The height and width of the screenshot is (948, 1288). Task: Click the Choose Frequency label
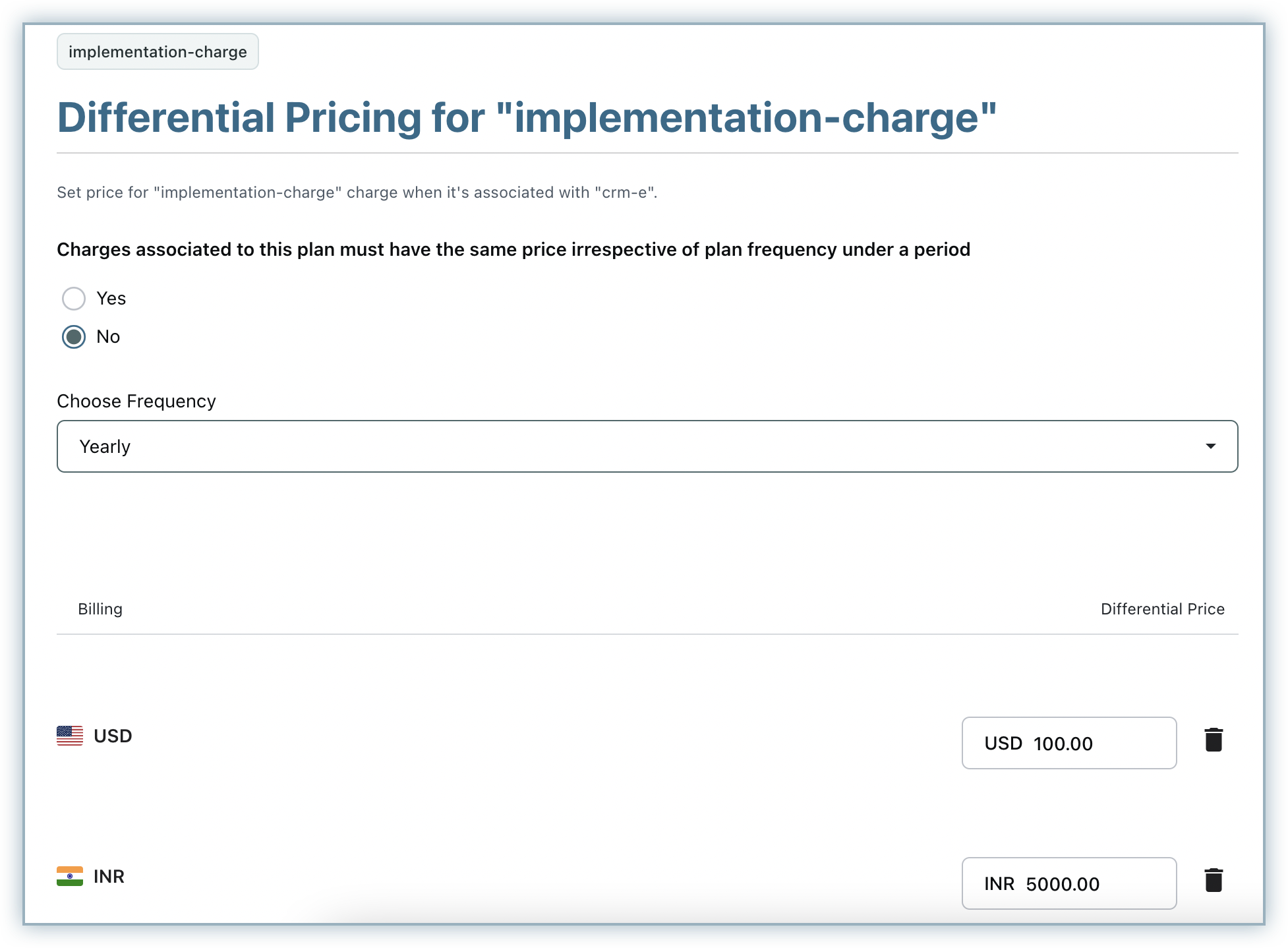point(136,401)
